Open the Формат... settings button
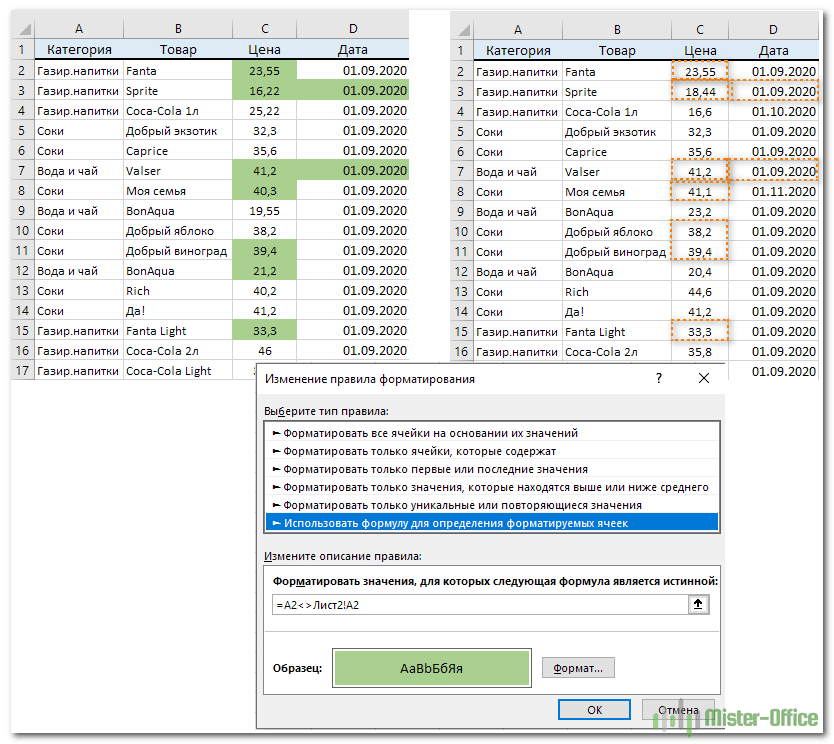 click(578, 668)
